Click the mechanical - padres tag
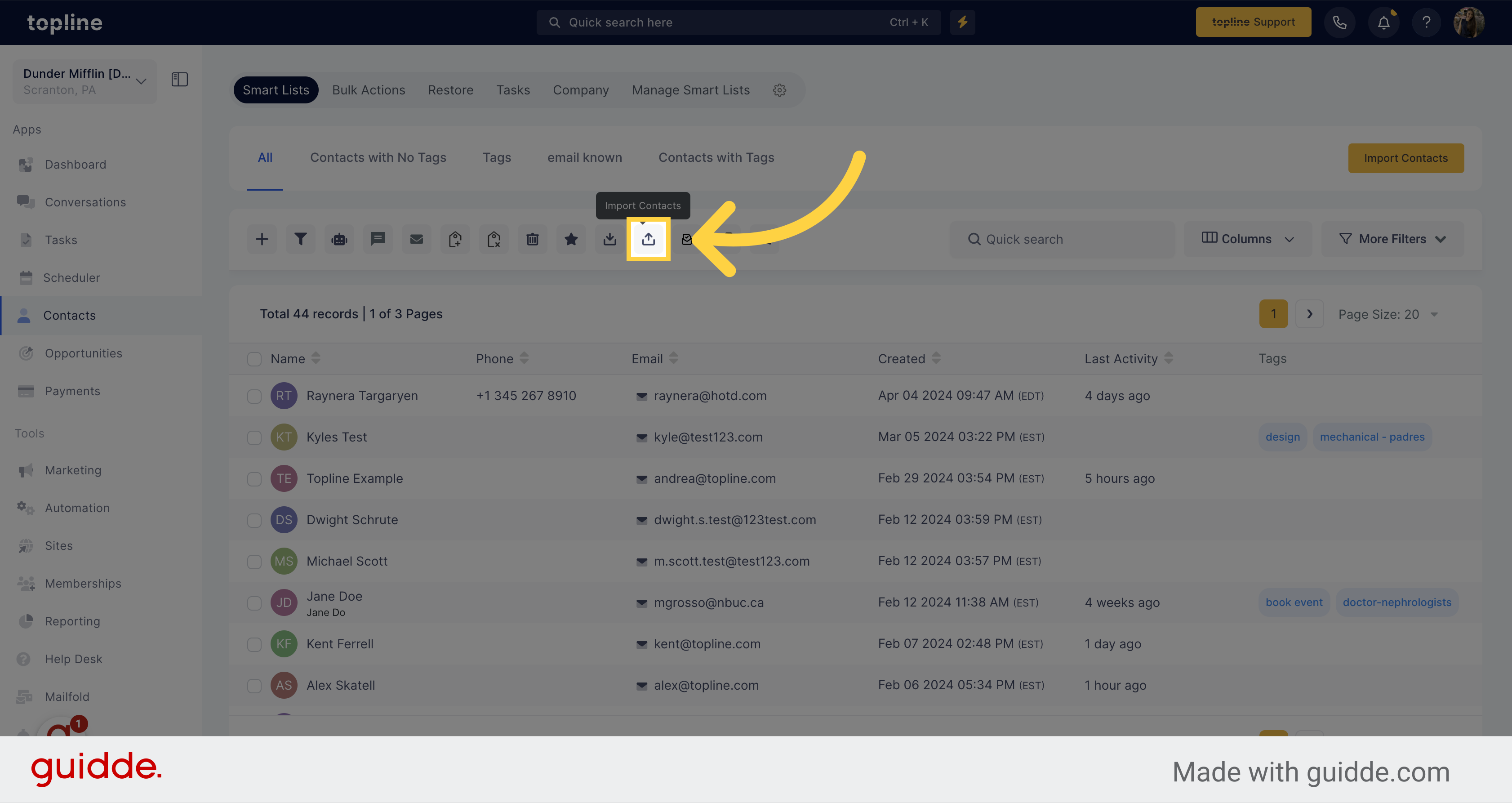 point(1372,437)
